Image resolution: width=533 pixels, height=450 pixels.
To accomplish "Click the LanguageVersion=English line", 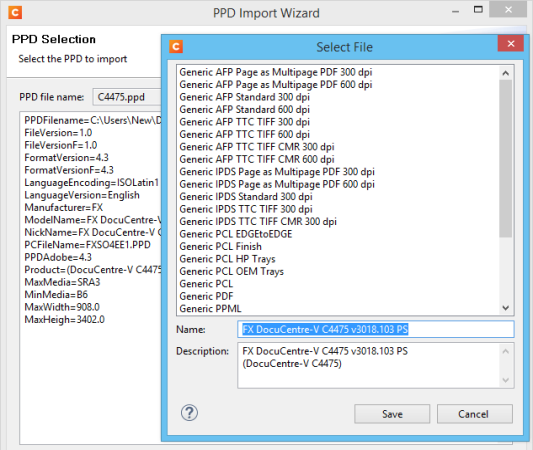I will click(82, 195).
